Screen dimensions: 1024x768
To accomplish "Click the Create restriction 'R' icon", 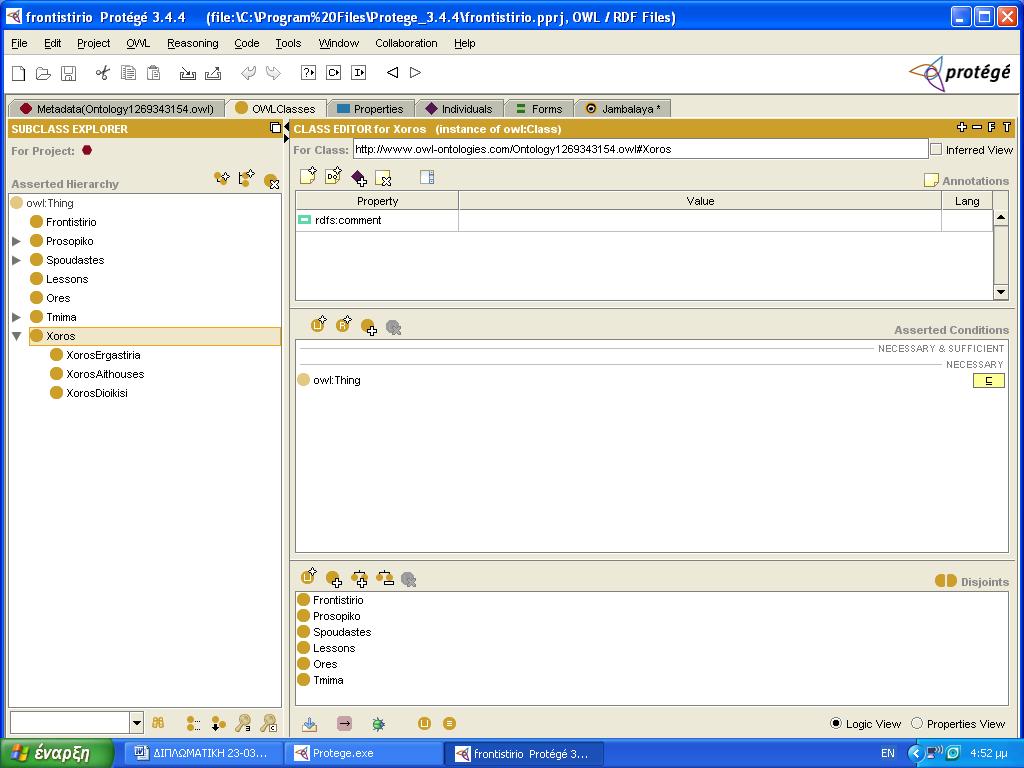I will (x=344, y=323).
